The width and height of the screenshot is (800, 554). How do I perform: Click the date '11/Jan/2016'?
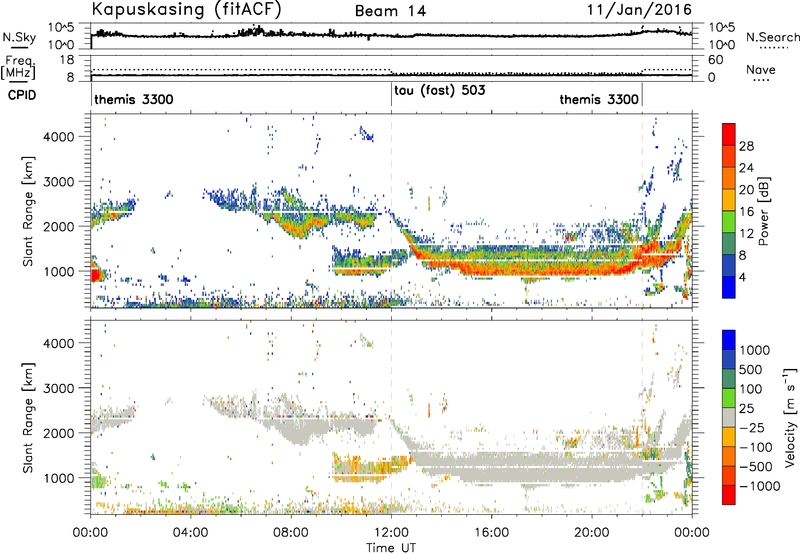coord(640,10)
